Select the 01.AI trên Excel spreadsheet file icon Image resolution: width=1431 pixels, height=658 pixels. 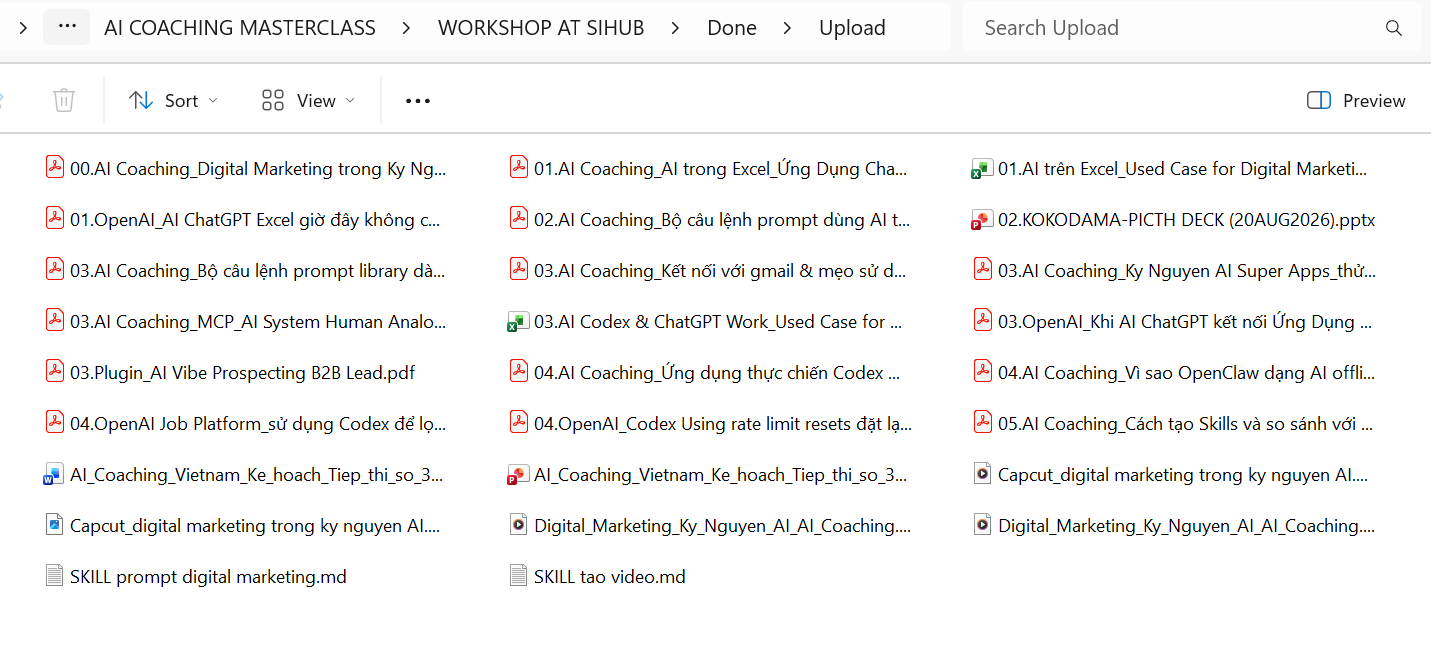tap(982, 169)
